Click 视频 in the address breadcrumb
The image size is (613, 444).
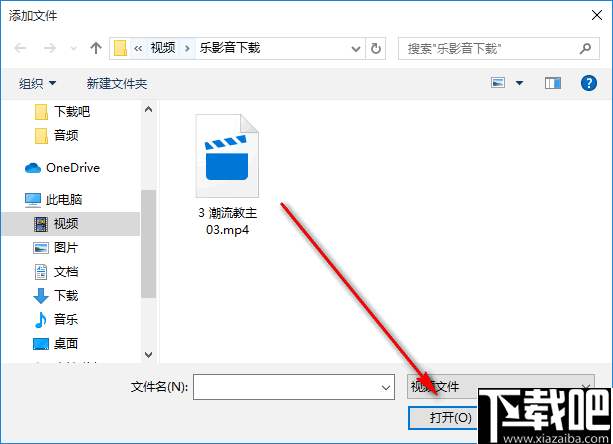click(163, 48)
